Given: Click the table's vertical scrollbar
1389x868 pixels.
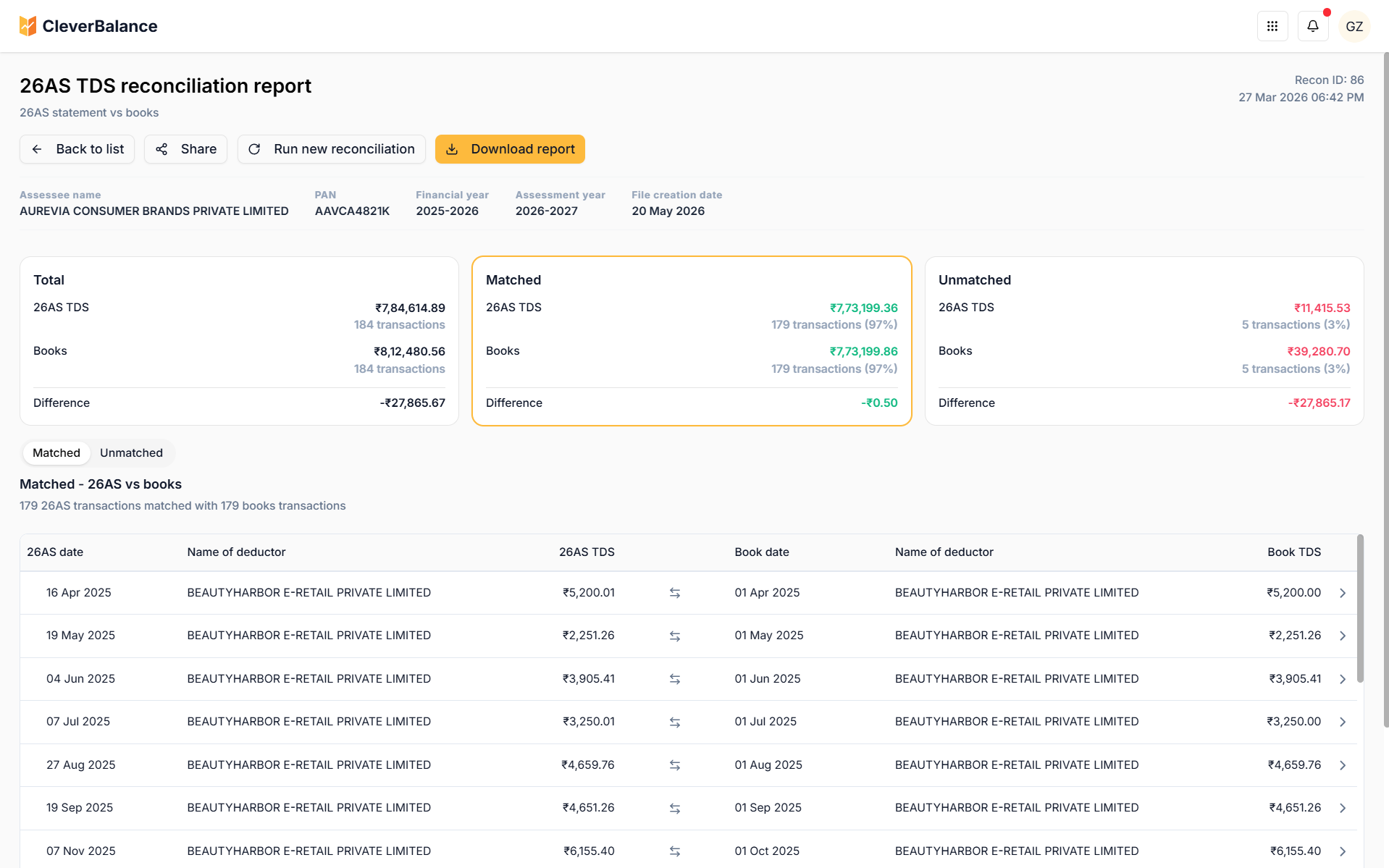Looking at the screenshot, I should (x=1359, y=608).
